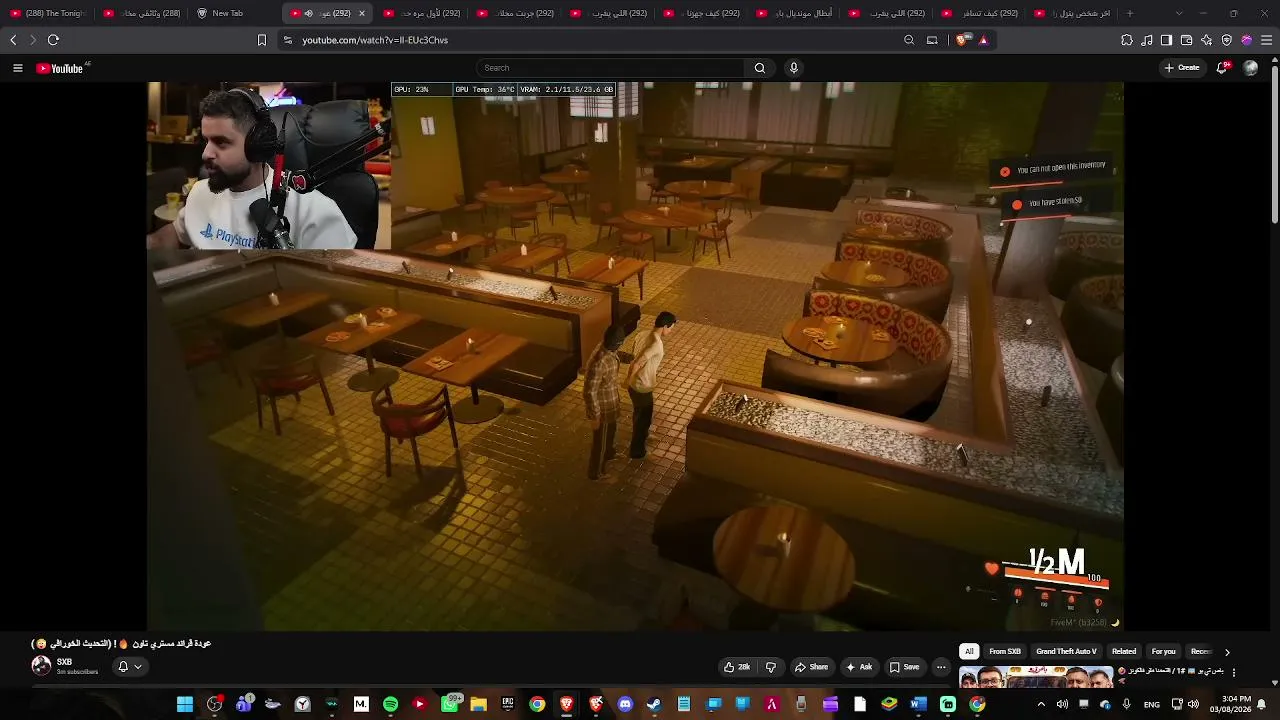Switch to the 'The Tonight' browser tab
Image resolution: width=1280 pixels, height=720 pixels.
click(x=49, y=13)
